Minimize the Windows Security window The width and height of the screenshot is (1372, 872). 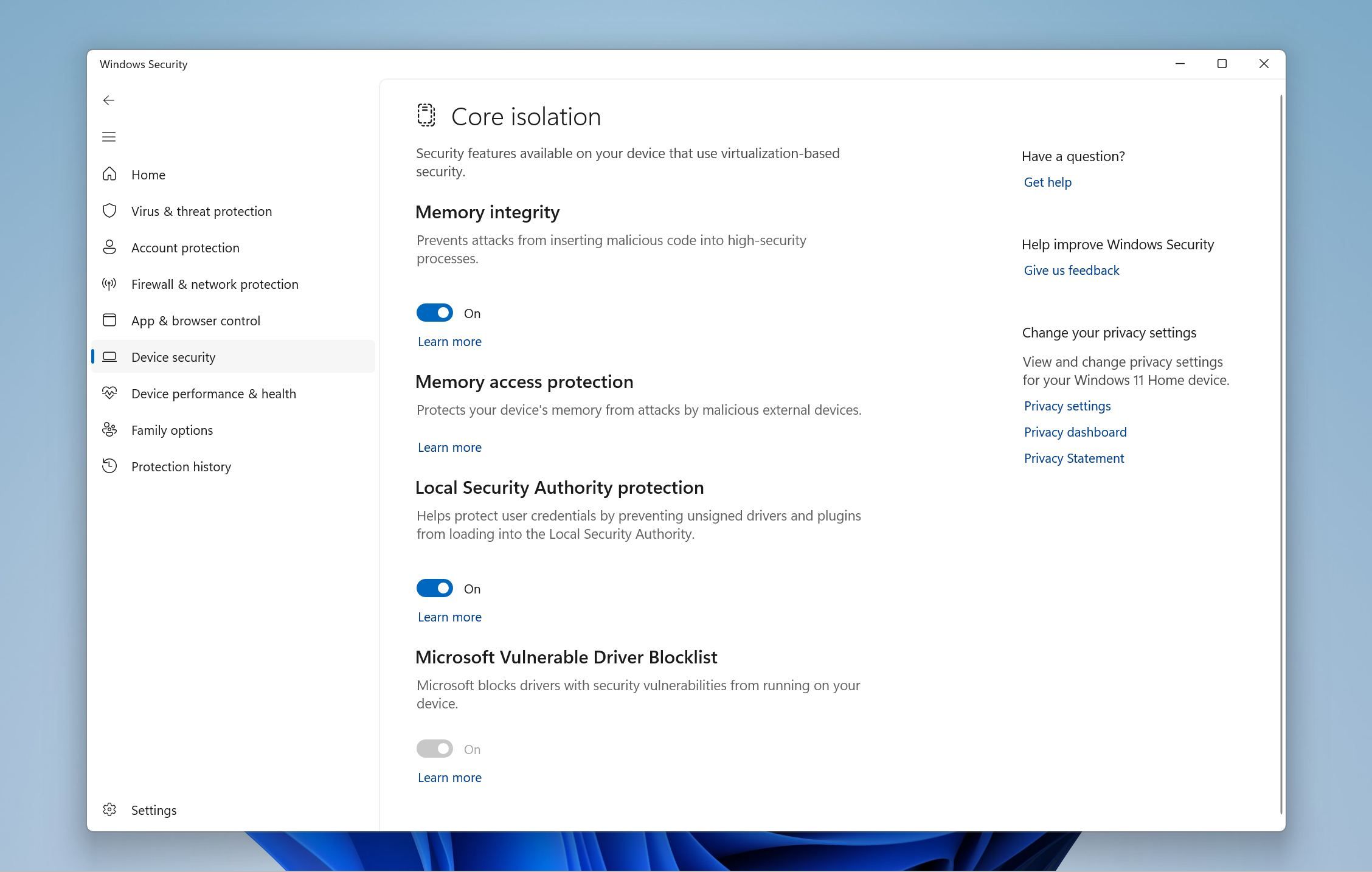point(1180,64)
